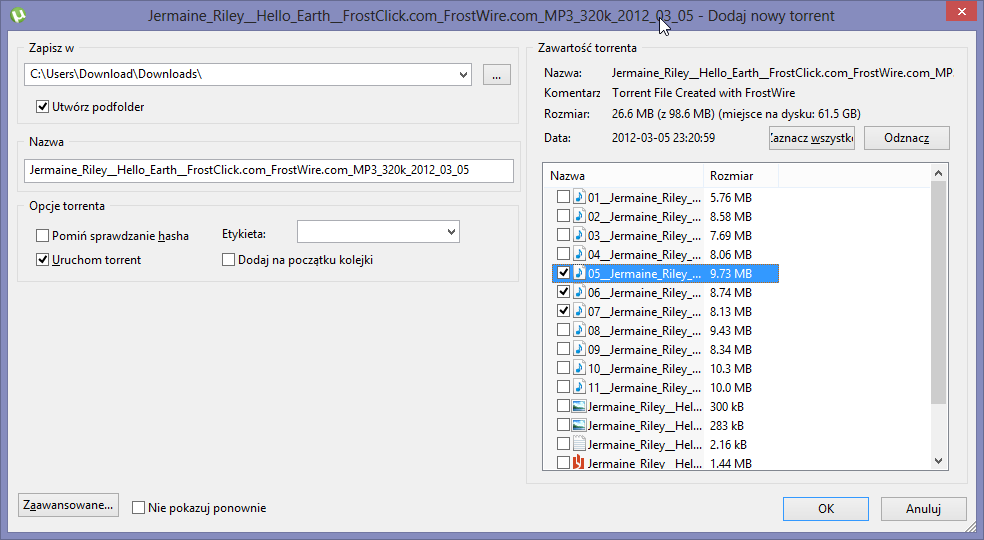Click red PDF icon of 1.44 MB file
This screenshot has width=984, height=540.
point(579,463)
